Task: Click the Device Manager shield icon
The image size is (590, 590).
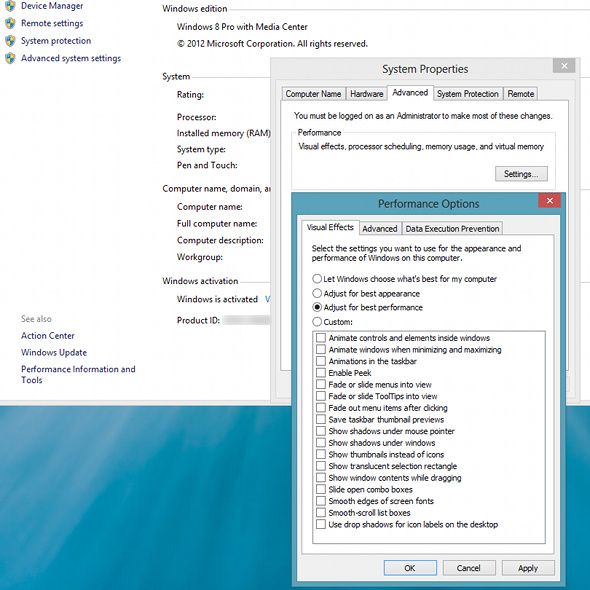Action: 10,6
